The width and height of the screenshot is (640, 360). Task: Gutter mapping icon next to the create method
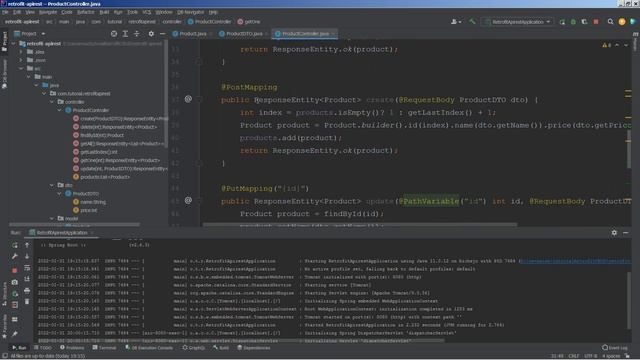point(188,99)
